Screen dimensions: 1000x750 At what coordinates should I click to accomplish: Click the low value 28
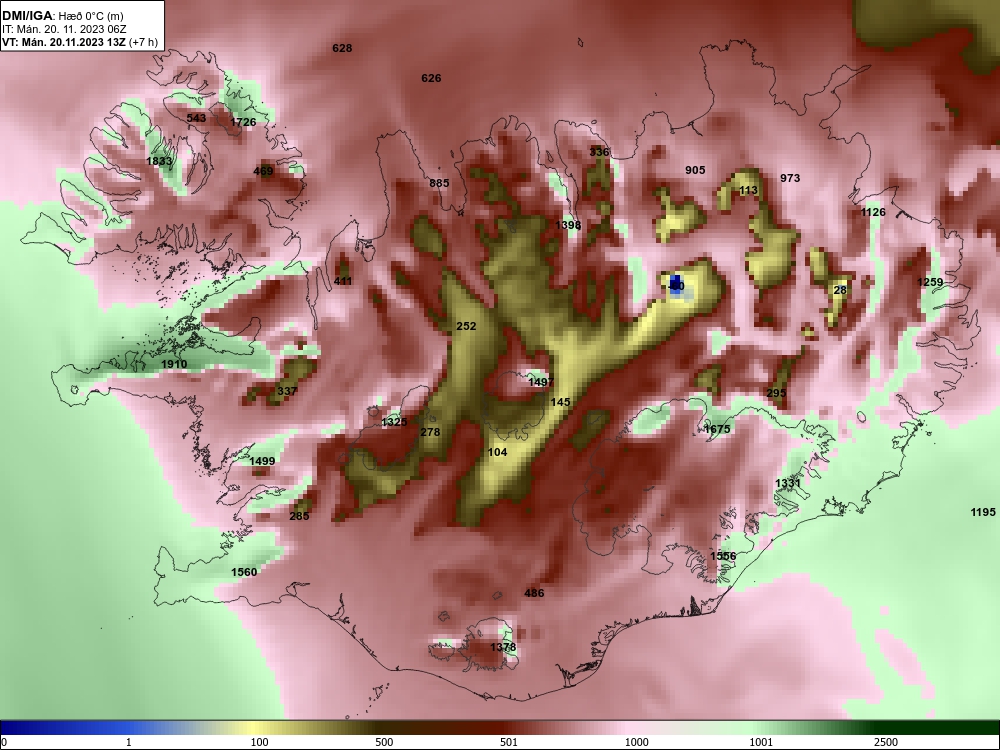[x=841, y=290]
